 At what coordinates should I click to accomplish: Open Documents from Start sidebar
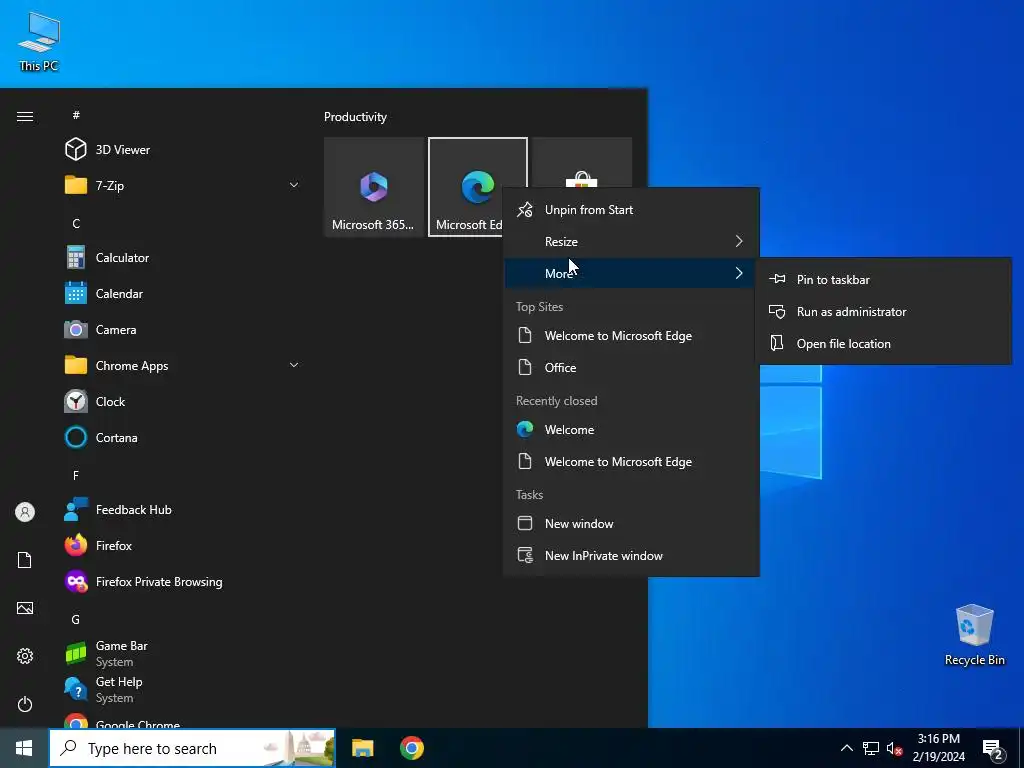click(25, 560)
